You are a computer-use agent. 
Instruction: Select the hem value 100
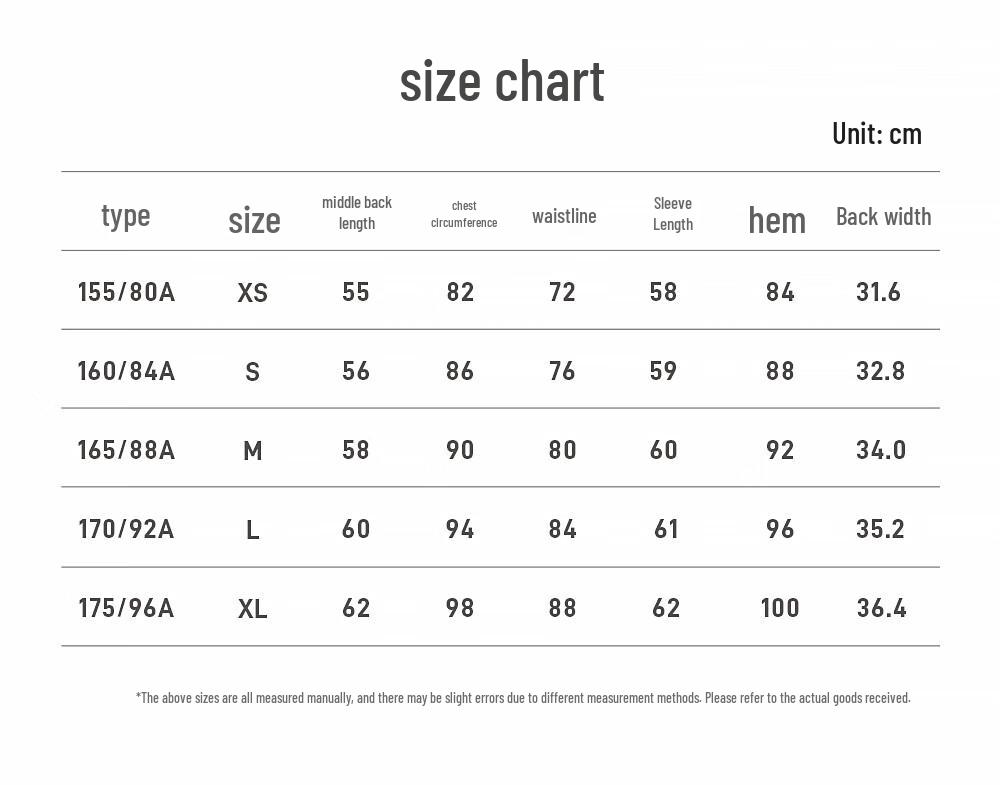[780, 608]
